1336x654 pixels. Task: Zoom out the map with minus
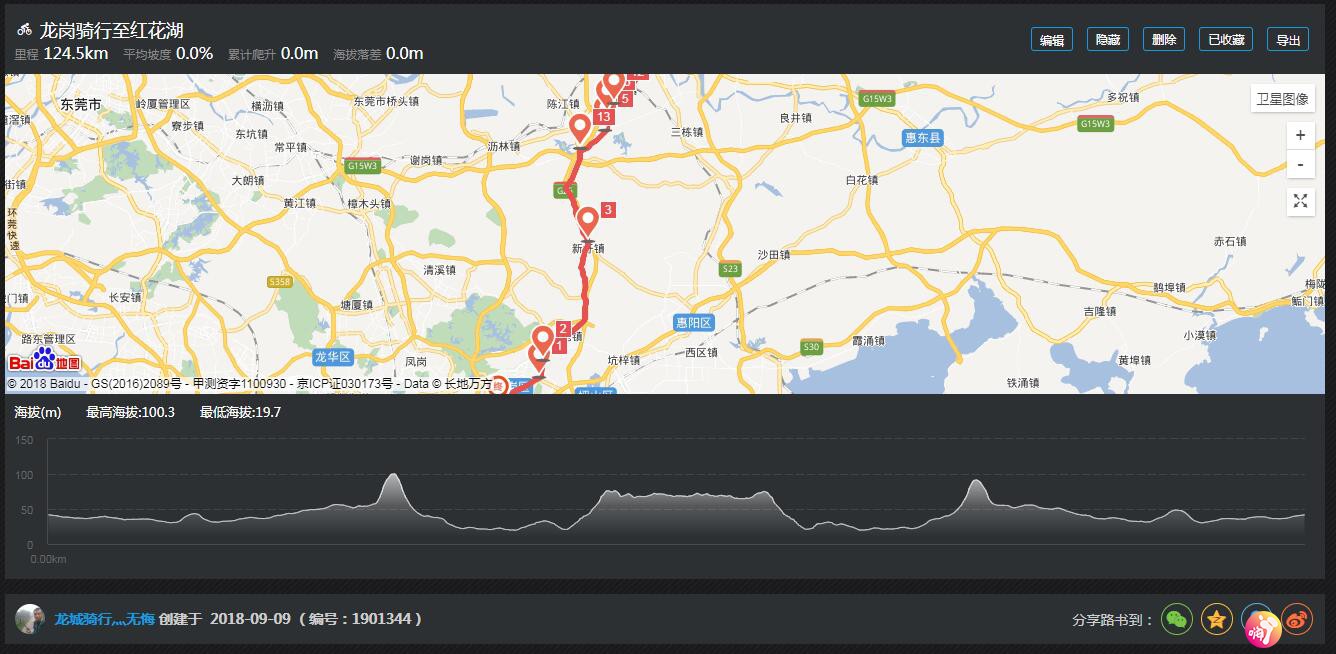pyautogui.click(x=1300, y=164)
